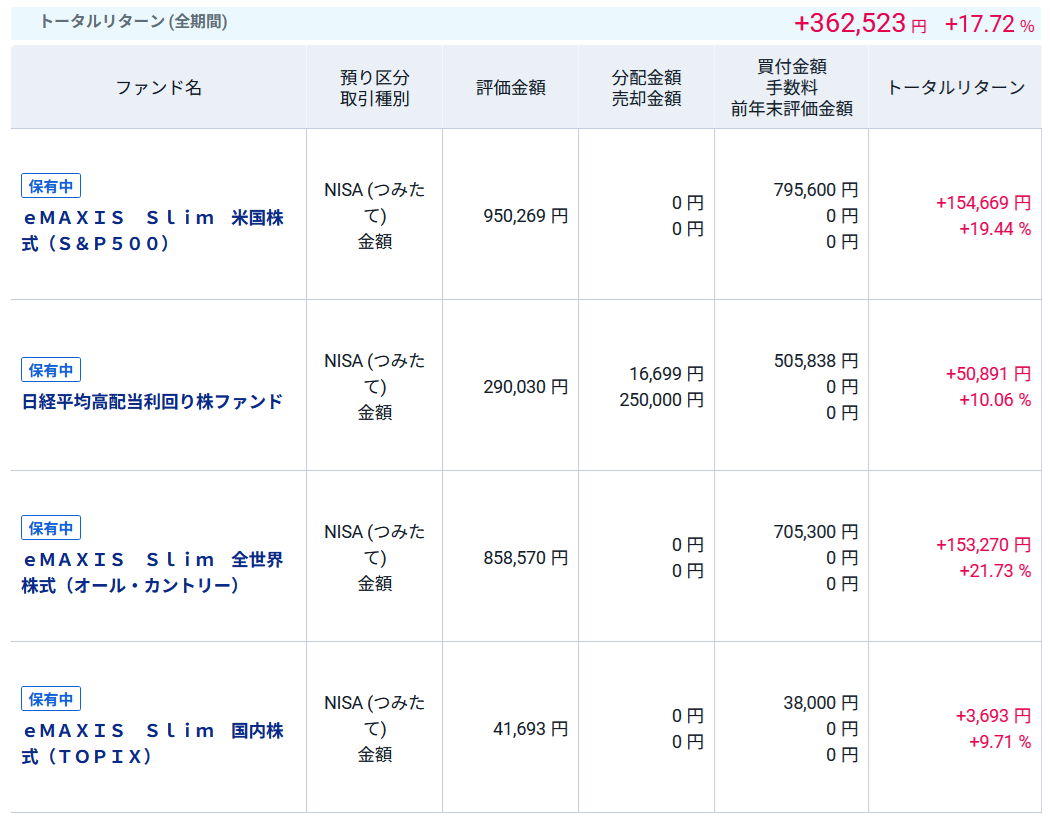Open eMAXIS Slim 米国株式(S&P500) fund link
1050x827 pixels.
point(153,230)
